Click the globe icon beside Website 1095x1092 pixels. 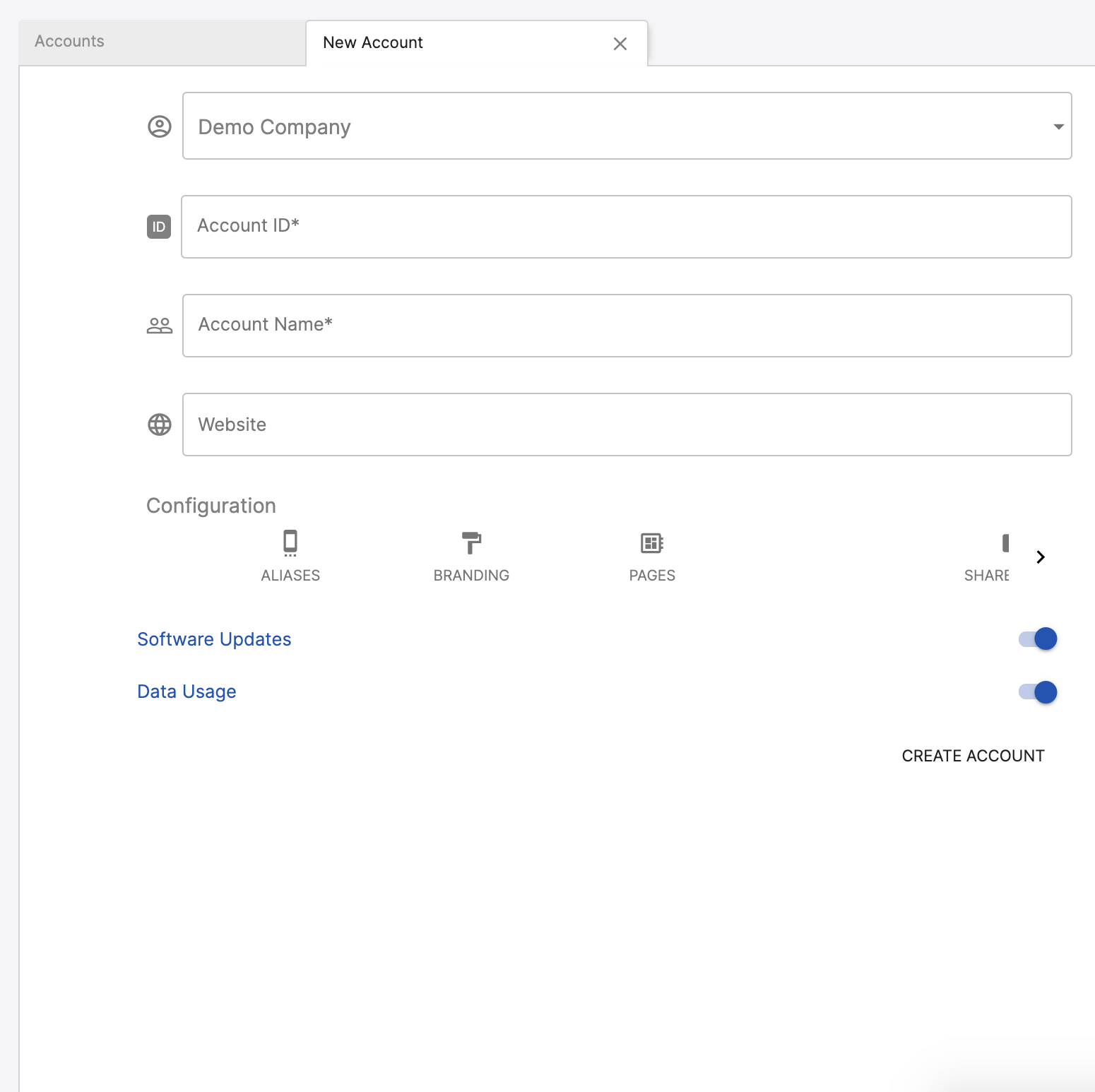[160, 425]
